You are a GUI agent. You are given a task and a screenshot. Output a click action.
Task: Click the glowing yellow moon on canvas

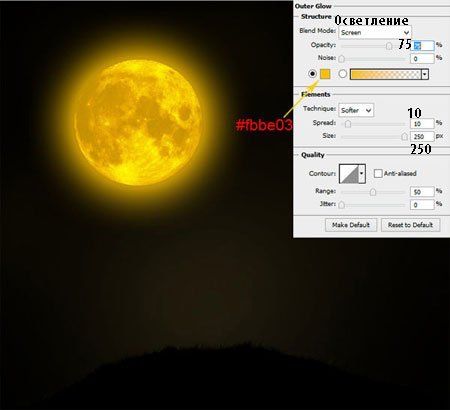(x=138, y=123)
